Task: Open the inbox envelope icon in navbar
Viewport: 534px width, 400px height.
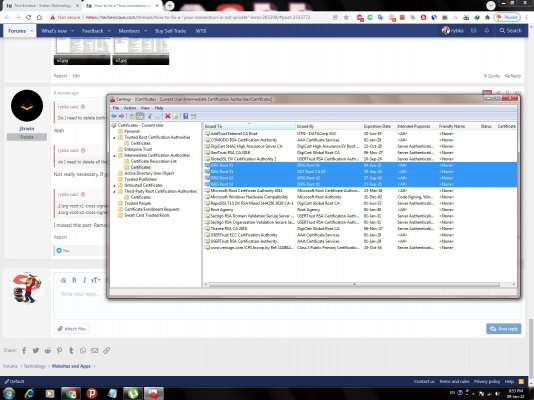Action: 473,31
